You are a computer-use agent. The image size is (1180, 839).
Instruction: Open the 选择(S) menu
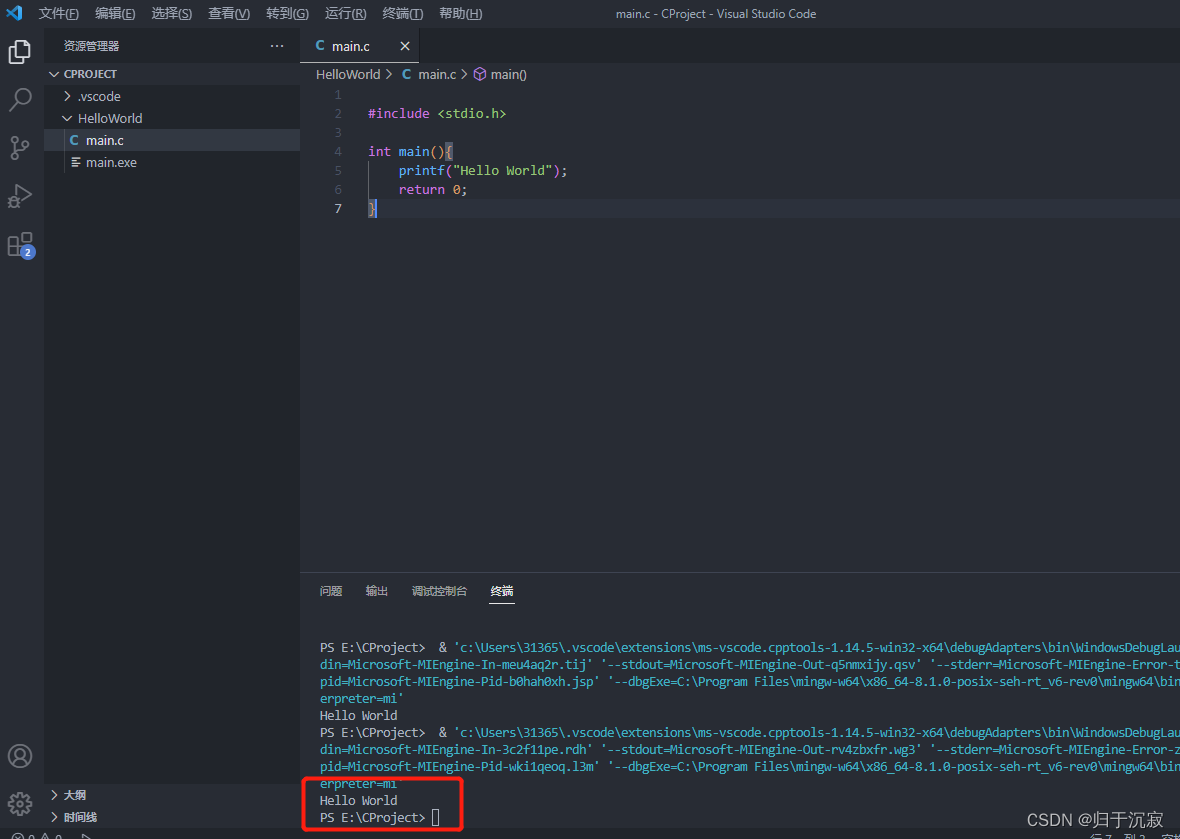172,14
